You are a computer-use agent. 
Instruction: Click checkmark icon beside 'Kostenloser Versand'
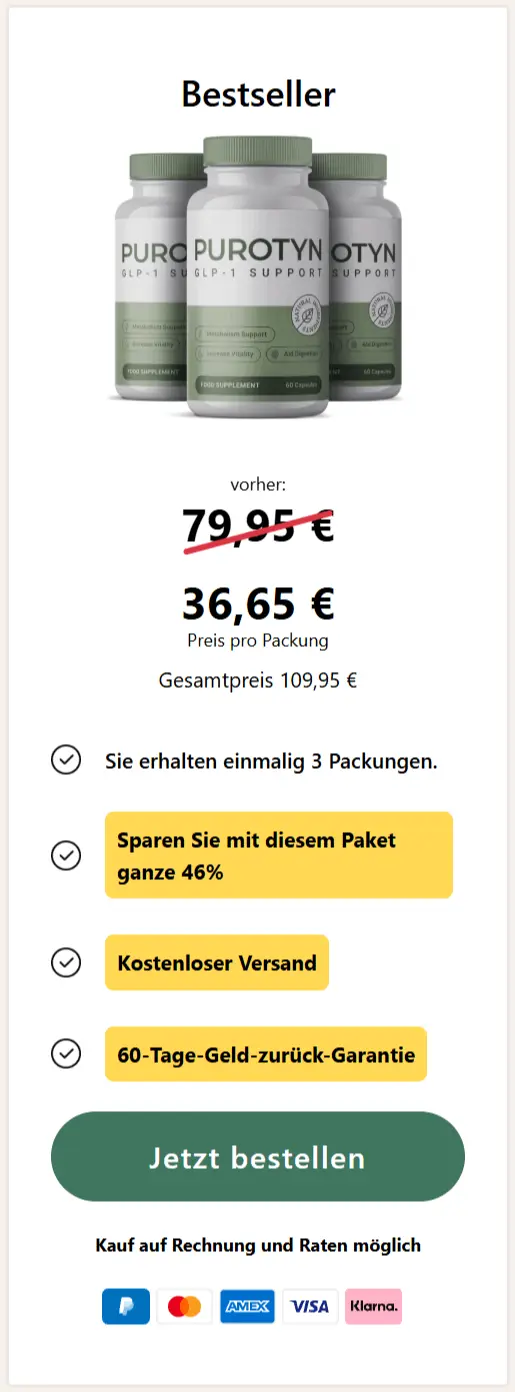point(66,962)
